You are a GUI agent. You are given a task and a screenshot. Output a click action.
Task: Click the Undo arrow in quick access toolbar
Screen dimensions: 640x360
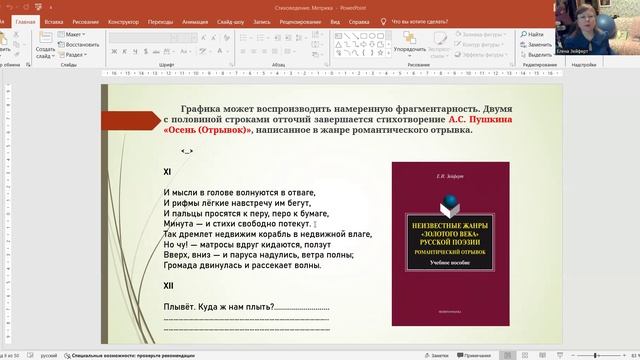pos(9,7)
